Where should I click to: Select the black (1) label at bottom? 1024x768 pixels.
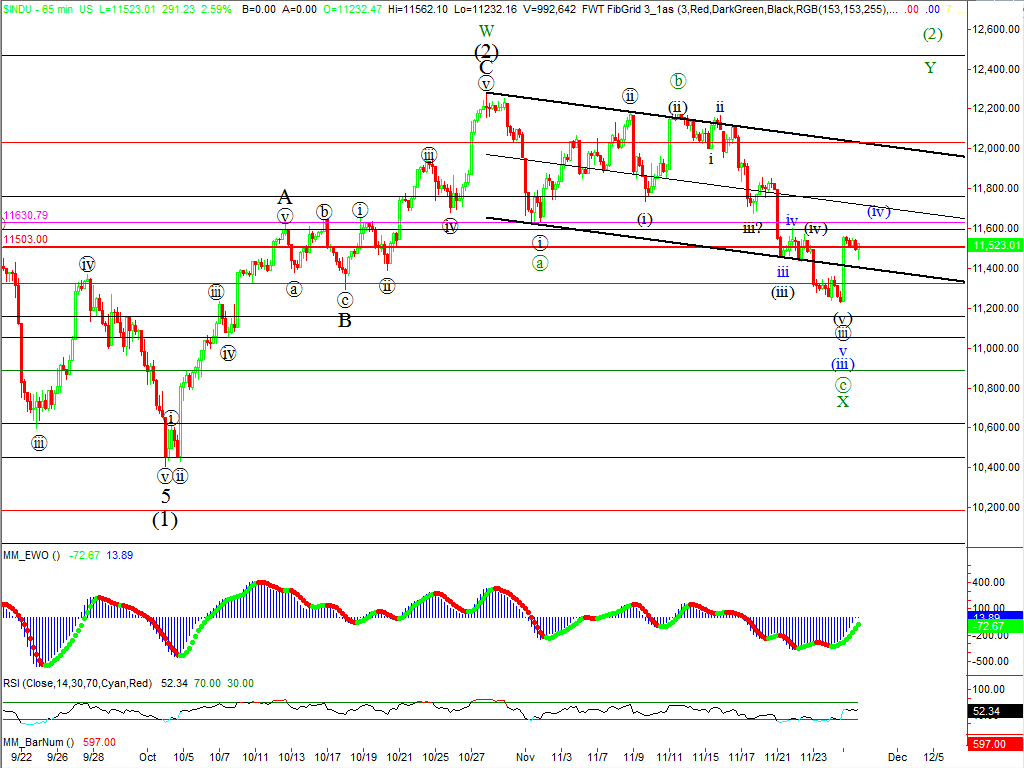tap(165, 520)
